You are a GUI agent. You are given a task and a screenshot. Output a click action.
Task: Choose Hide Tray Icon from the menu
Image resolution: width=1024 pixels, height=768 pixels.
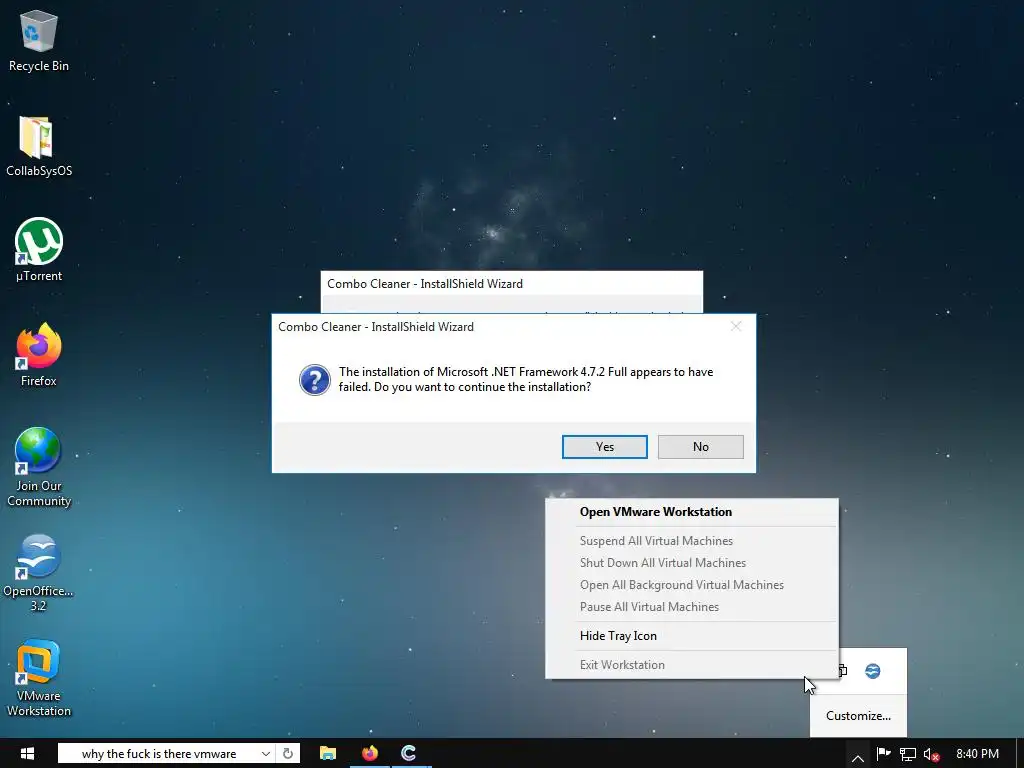692,636
